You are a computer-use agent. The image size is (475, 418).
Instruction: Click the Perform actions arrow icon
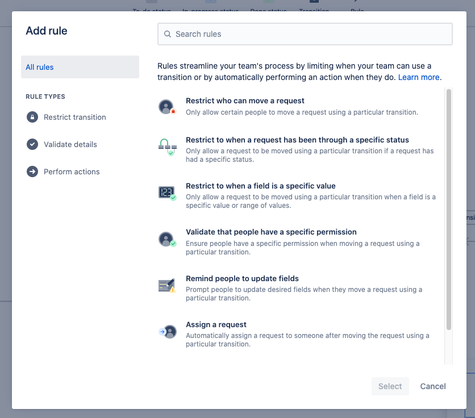(x=32, y=172)
